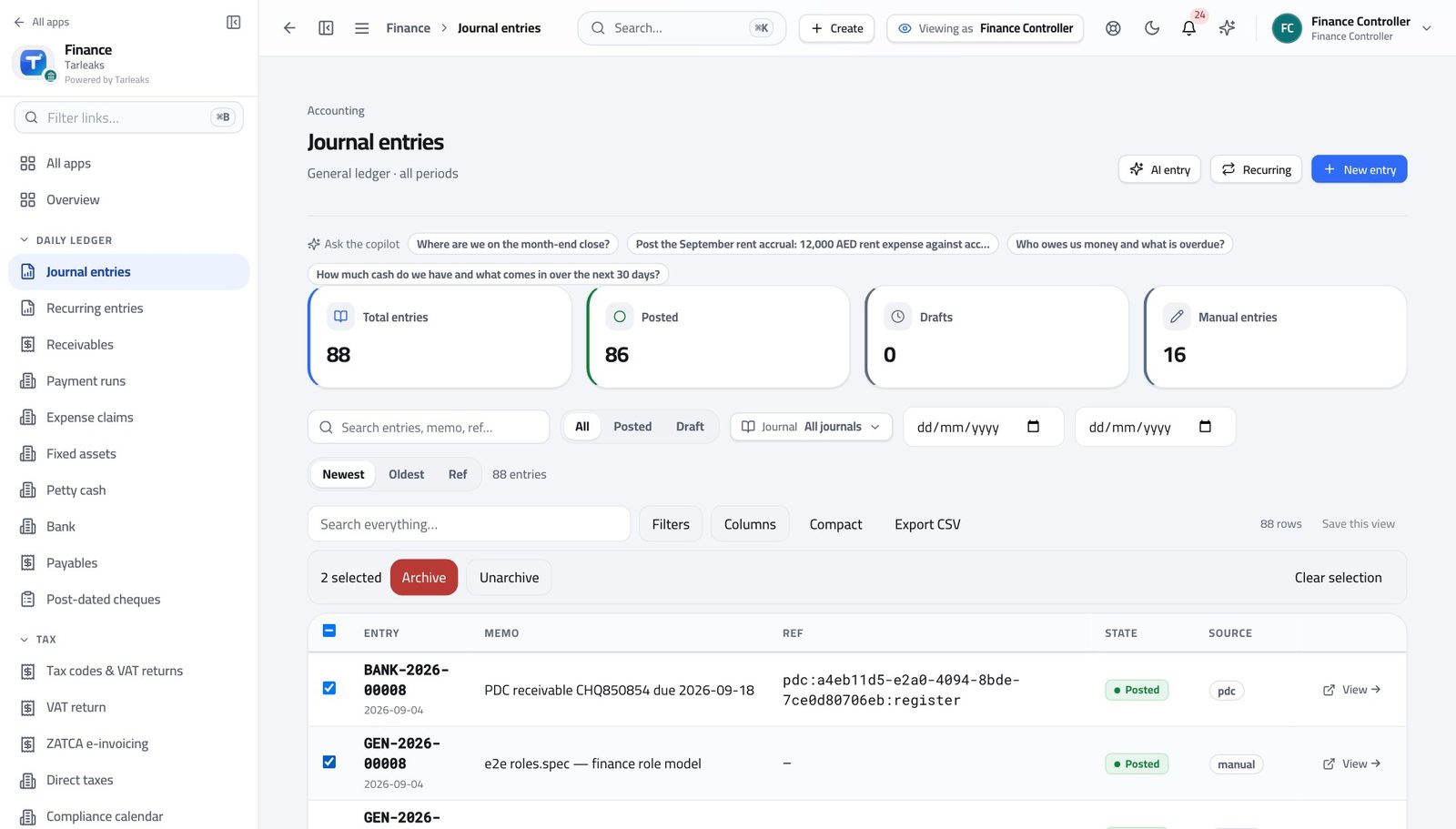Open external link icon for GEN-2026-00008 row
Screen dimensions: 1456x829
(x=1329, y=763)
